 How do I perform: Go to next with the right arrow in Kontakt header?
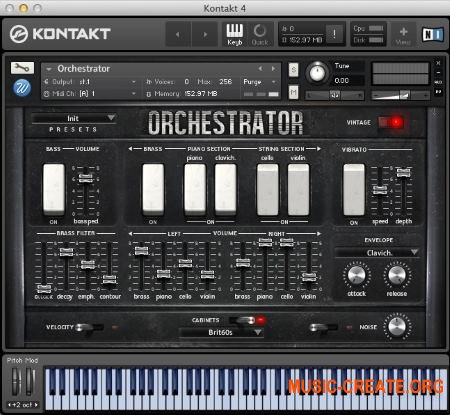click(205, 34)
